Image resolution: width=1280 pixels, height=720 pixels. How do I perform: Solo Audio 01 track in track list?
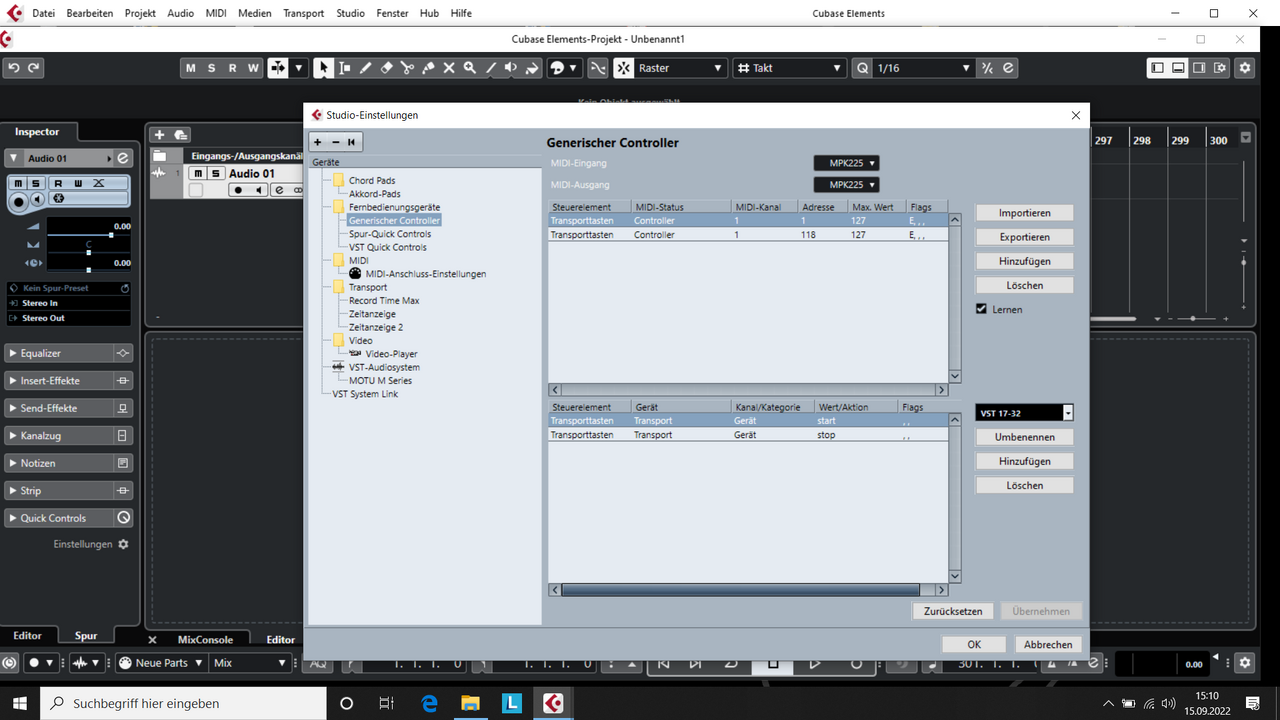point(215,173)
